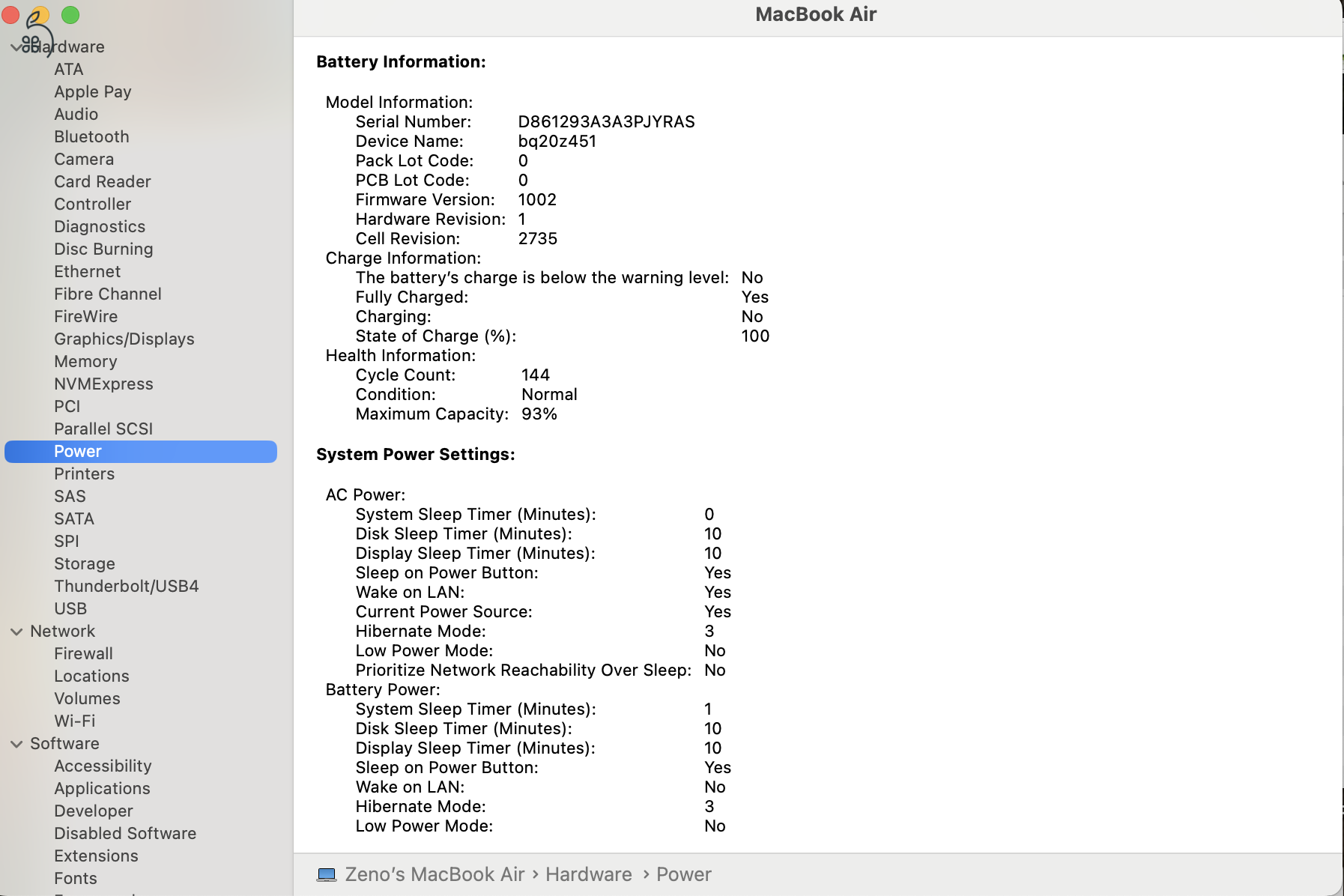1344x896 pixels.
Task: Select Accessibility under Software
Action: click(x=103, y=766)
